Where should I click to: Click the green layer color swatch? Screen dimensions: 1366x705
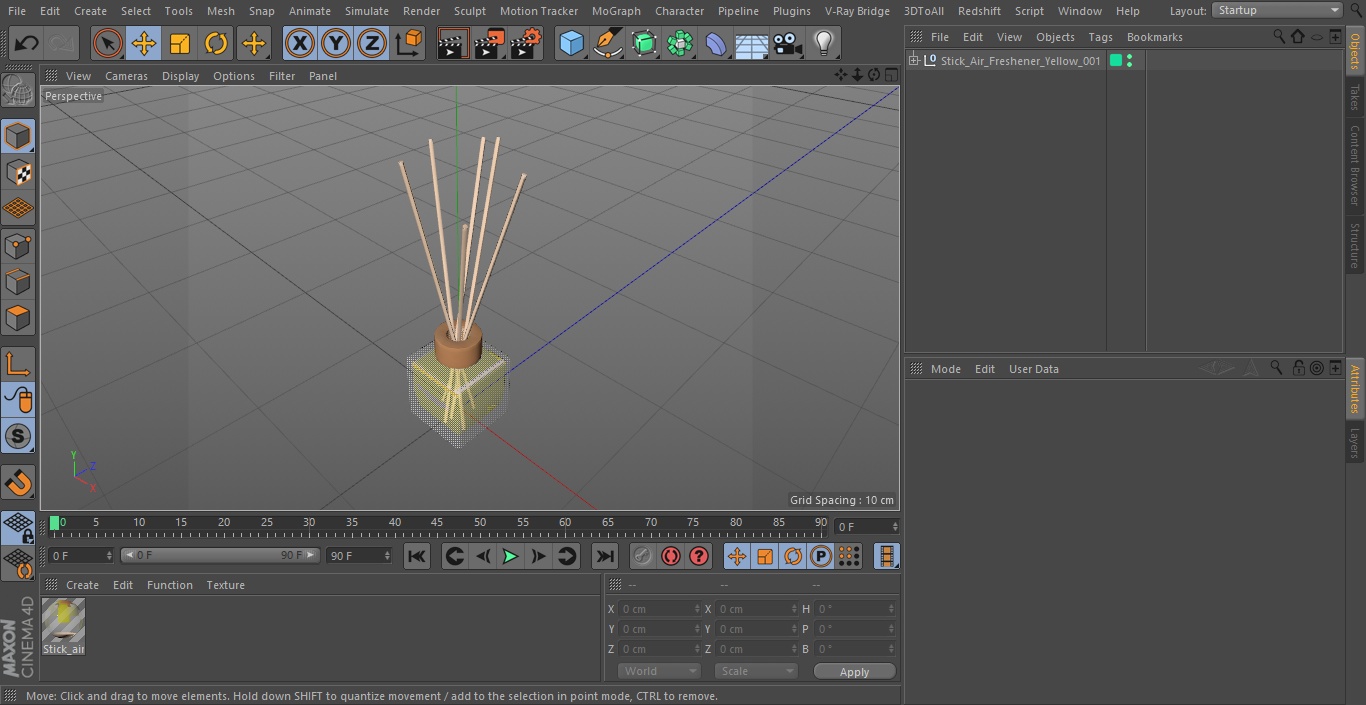[1116, 61]
